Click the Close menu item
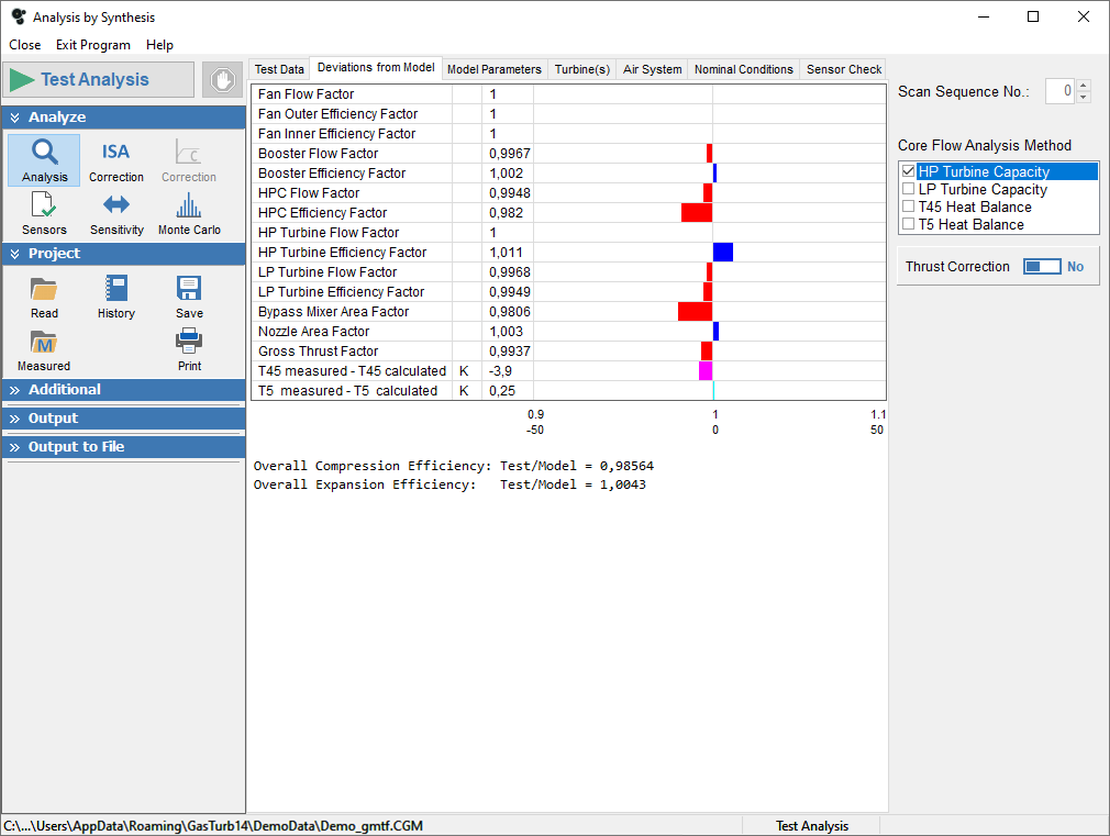1110x836 pixels. click(x=25, y=45)
